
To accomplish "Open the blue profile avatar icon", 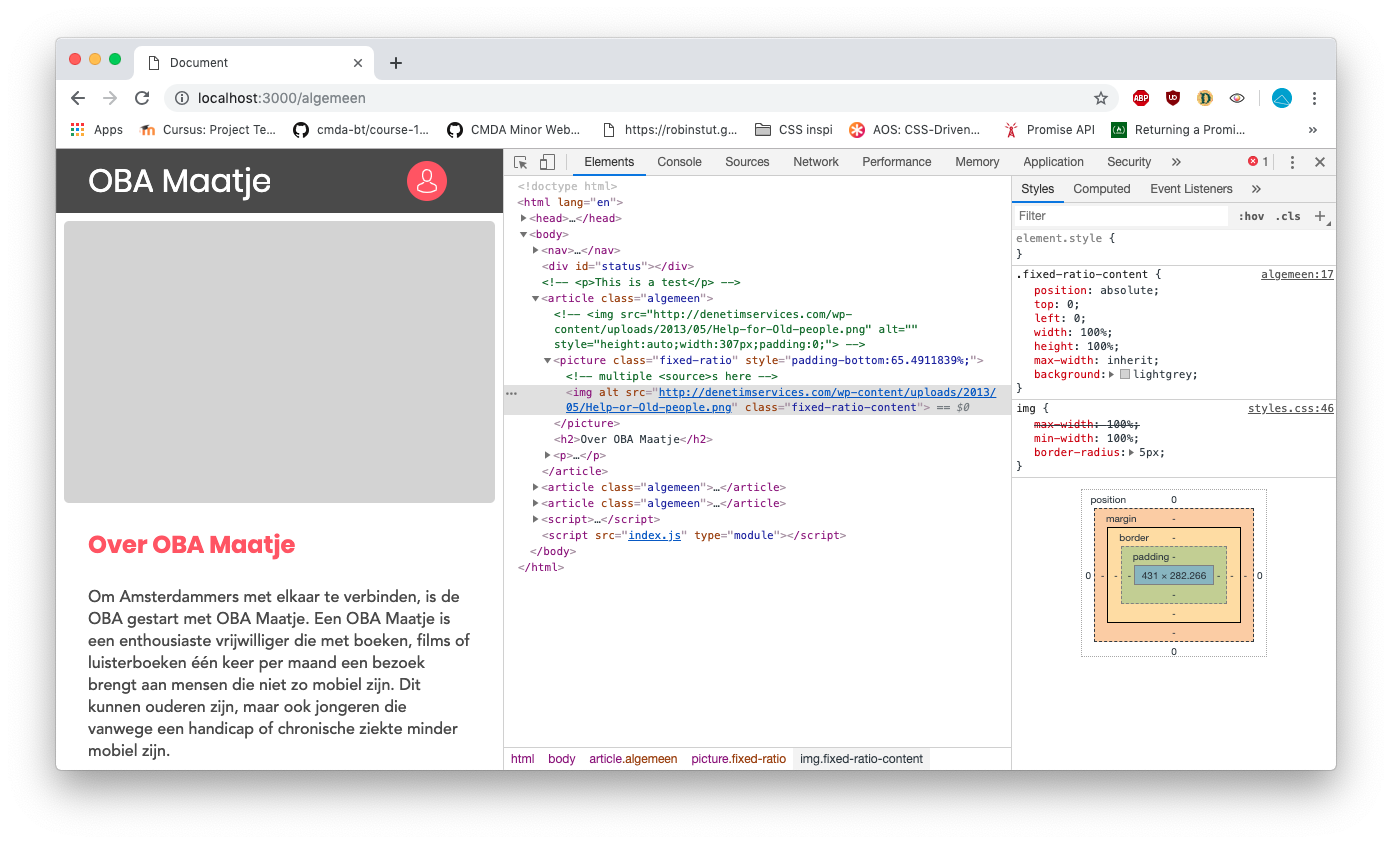I will 1282,98.
